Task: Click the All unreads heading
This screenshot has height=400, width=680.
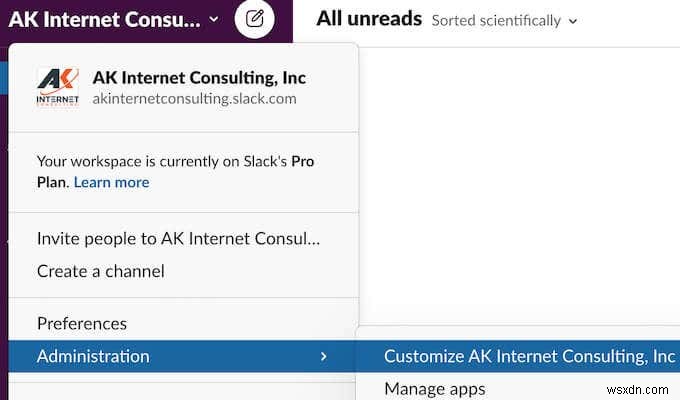Action: point(368,19)
